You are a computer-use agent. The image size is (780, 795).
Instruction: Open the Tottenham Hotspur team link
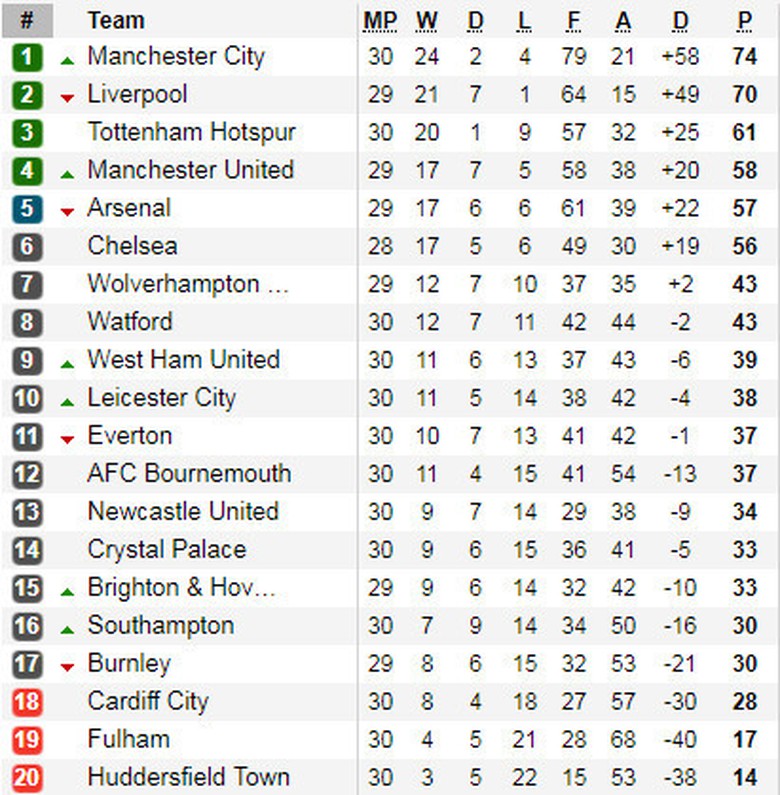[x=192, y=132]
